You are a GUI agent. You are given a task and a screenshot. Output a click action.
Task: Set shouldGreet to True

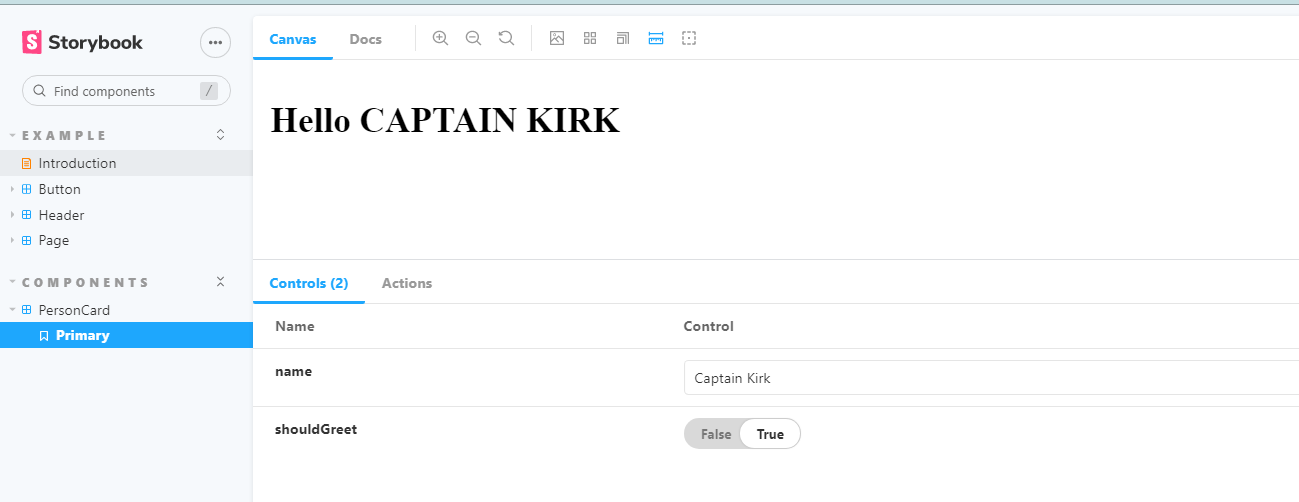pyautogui.click(x=770, y=434)
